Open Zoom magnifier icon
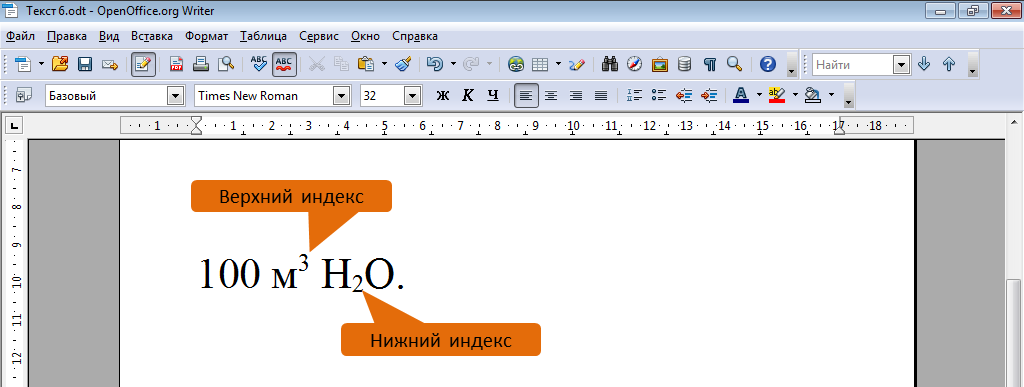 (x=735, y=64)
